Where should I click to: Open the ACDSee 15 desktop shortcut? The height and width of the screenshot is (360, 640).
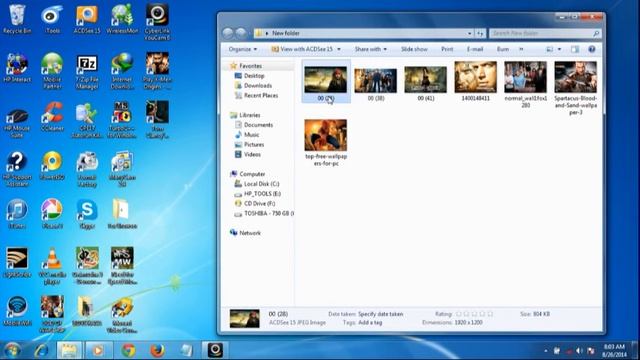(x=87, y=19)
